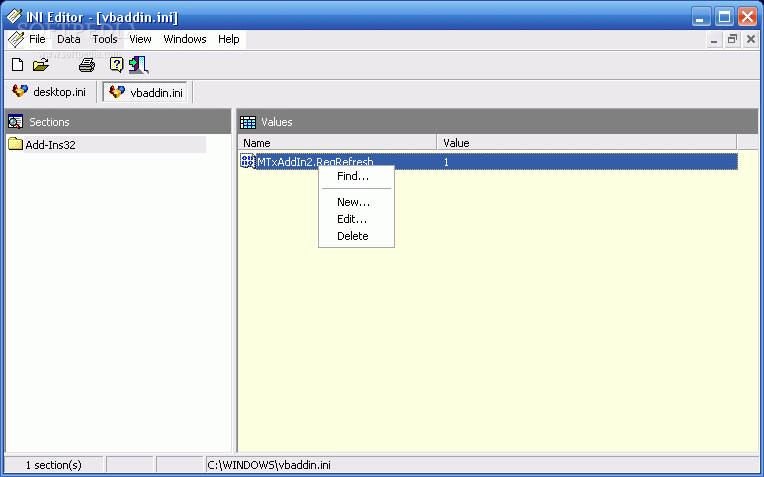Open the View menu
The image size is (764, 477).
coord(140,39)
